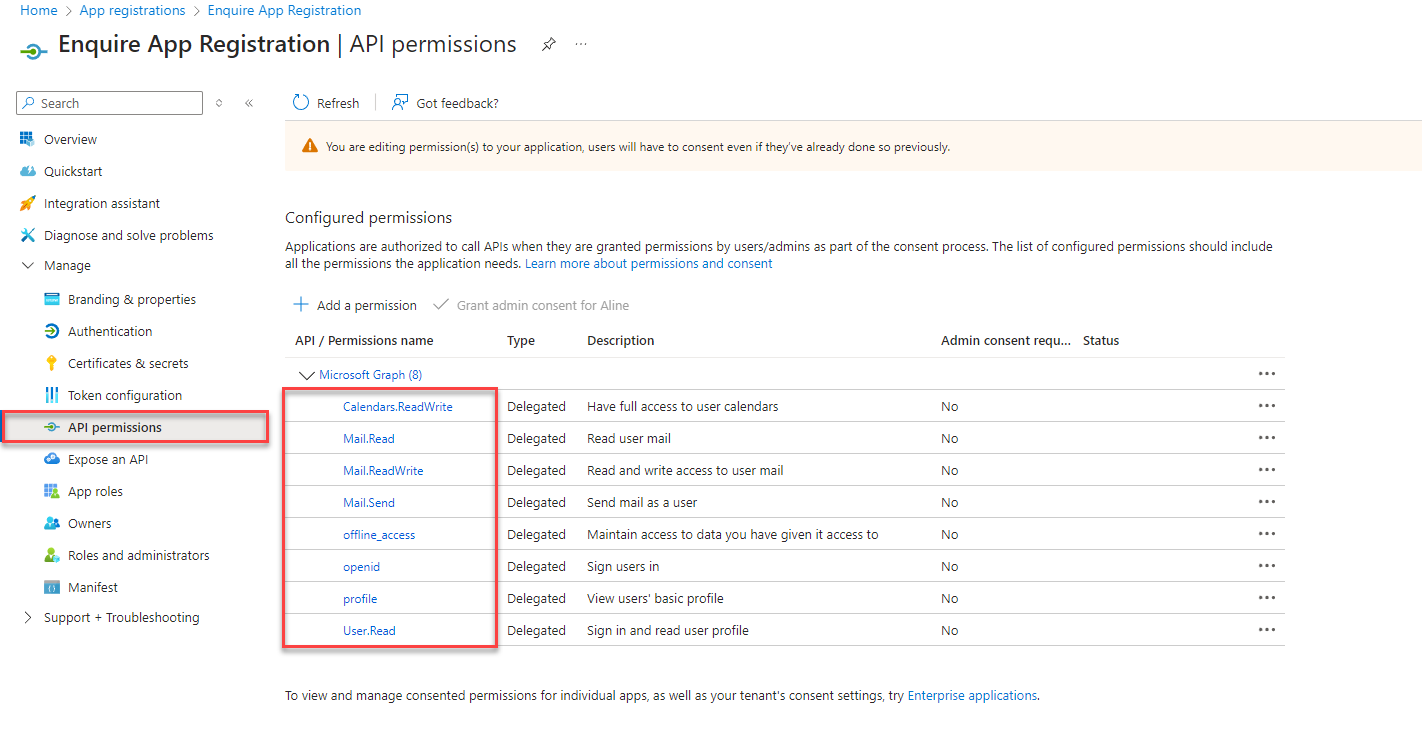
Task: Click the Refresh button label
Action: tap(338, 103)
